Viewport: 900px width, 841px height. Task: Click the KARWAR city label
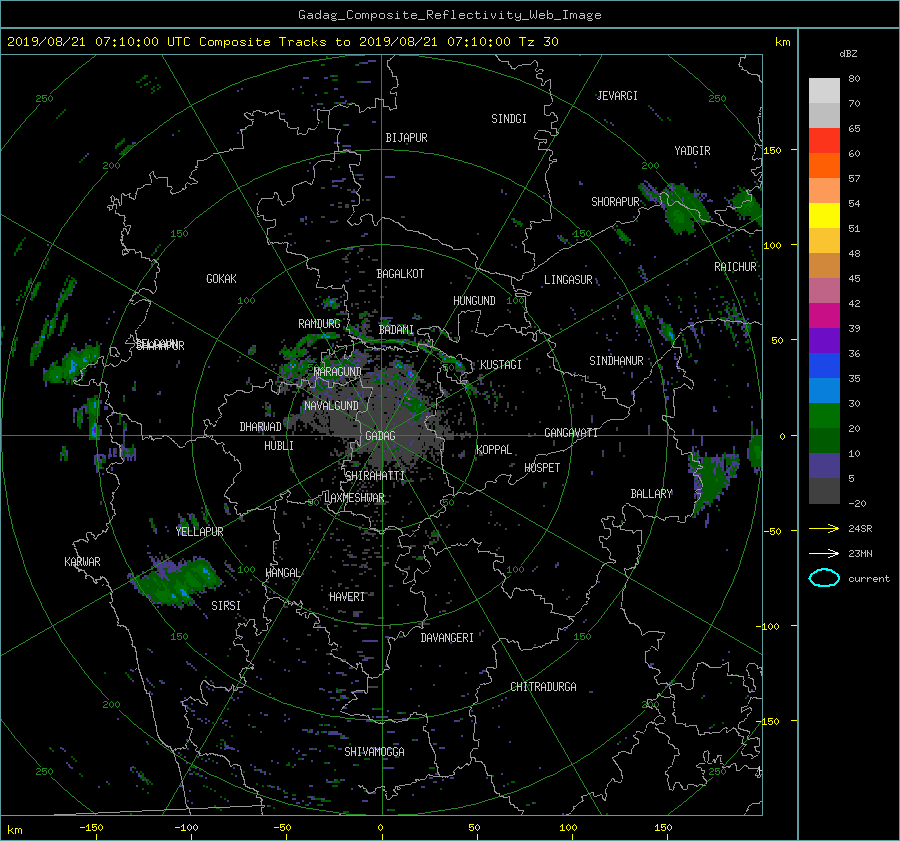82,562
